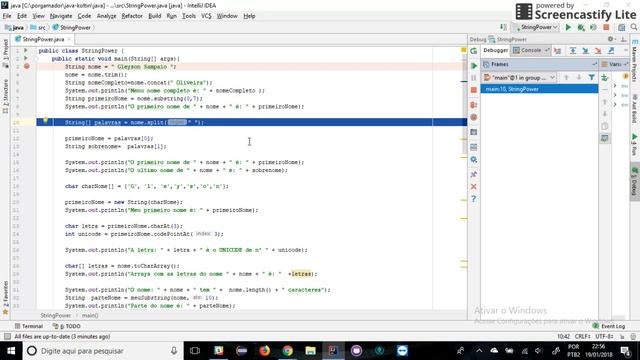Run StringPower with the green Run button
The width and height of the screenshot is (640, 360).
568,27
